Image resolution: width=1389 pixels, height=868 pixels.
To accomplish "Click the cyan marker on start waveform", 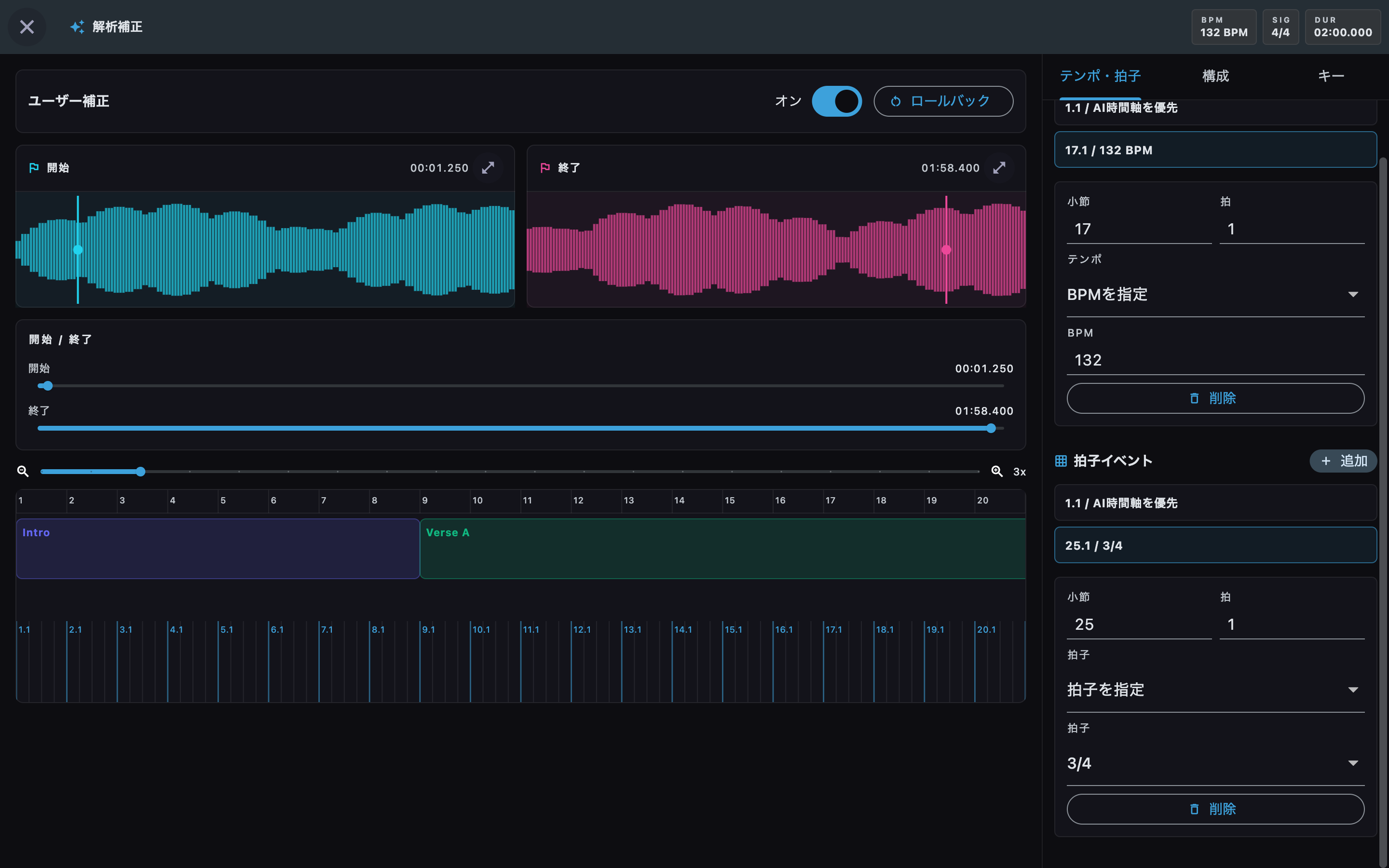I will (78, 250).
